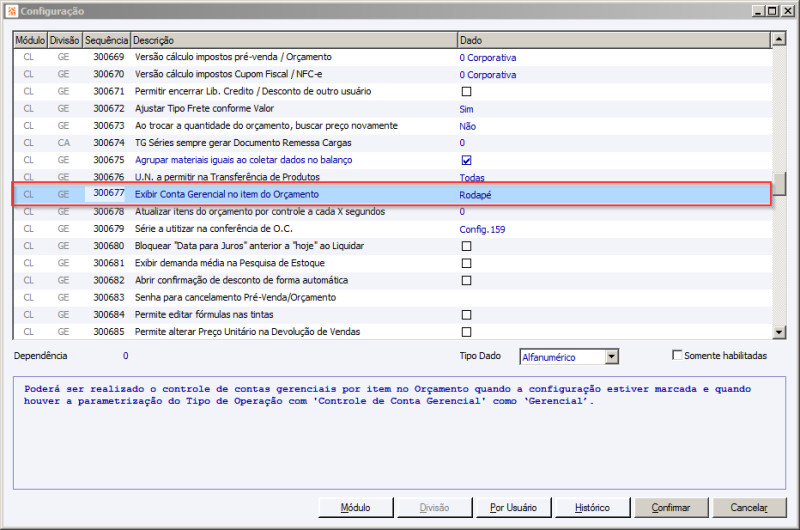Viewport: 800px width, 530px height.
Task: Cancel with the Cancelar button
Action: click(x=749, y=508)
